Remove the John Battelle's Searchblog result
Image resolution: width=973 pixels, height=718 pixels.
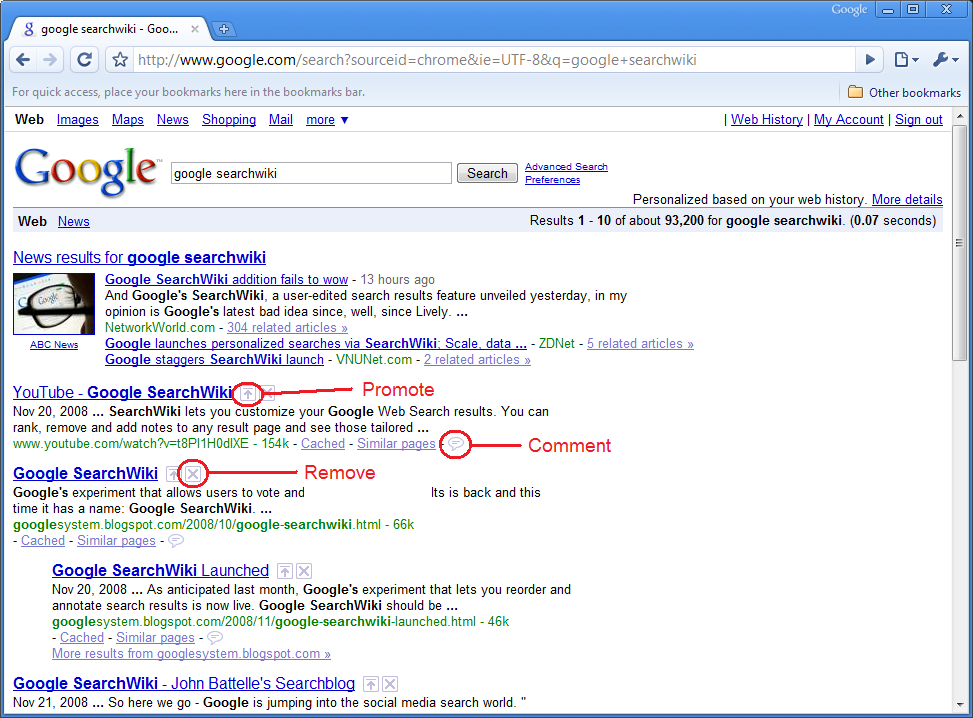(x=390, y=684)
